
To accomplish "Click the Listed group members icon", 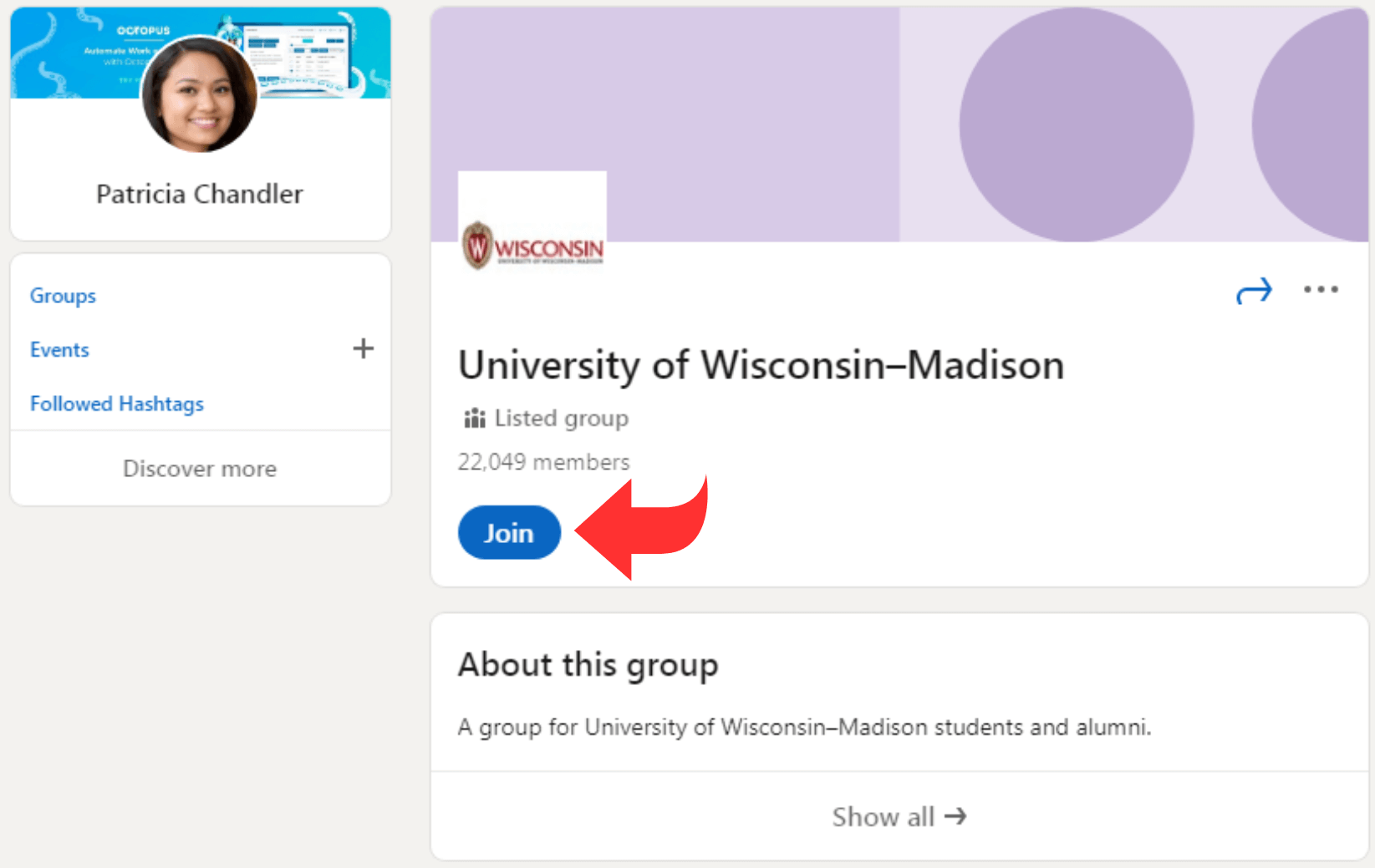I will (x=474, y=418).
